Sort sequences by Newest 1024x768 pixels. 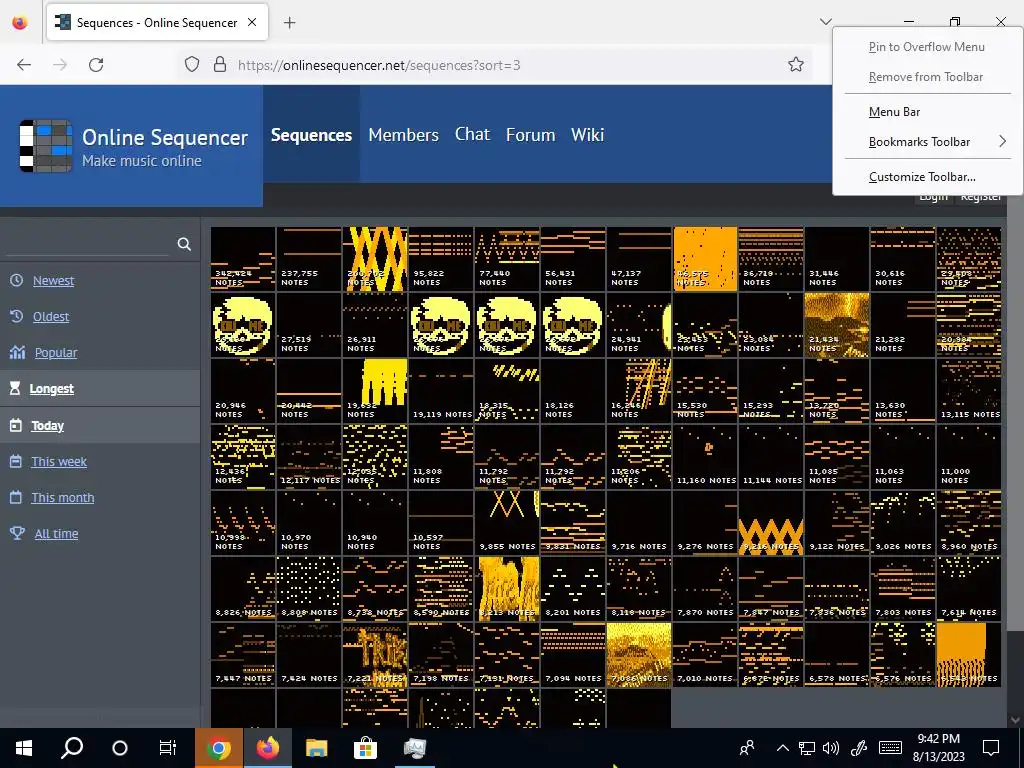pos(54,280)
